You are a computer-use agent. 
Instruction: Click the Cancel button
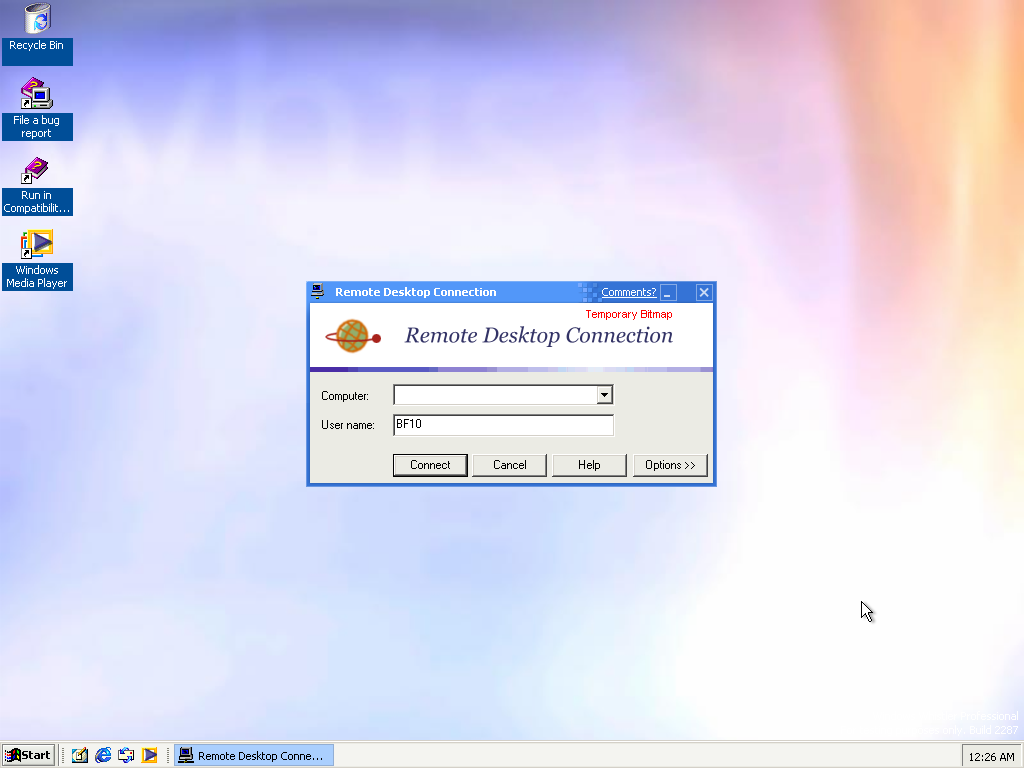[x=509, y=465]
